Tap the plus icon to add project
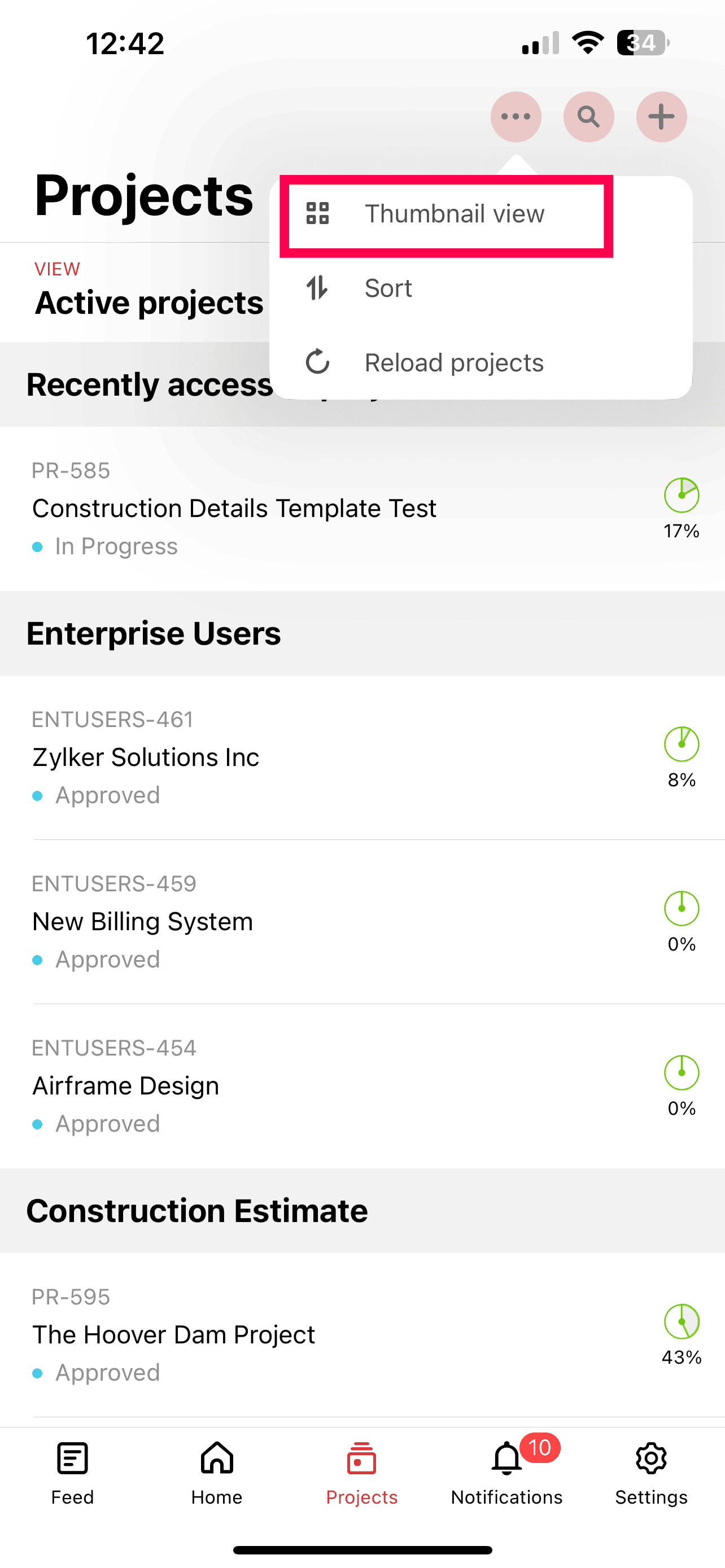This screenshot has width=725, height=1568. pos(661,116)
